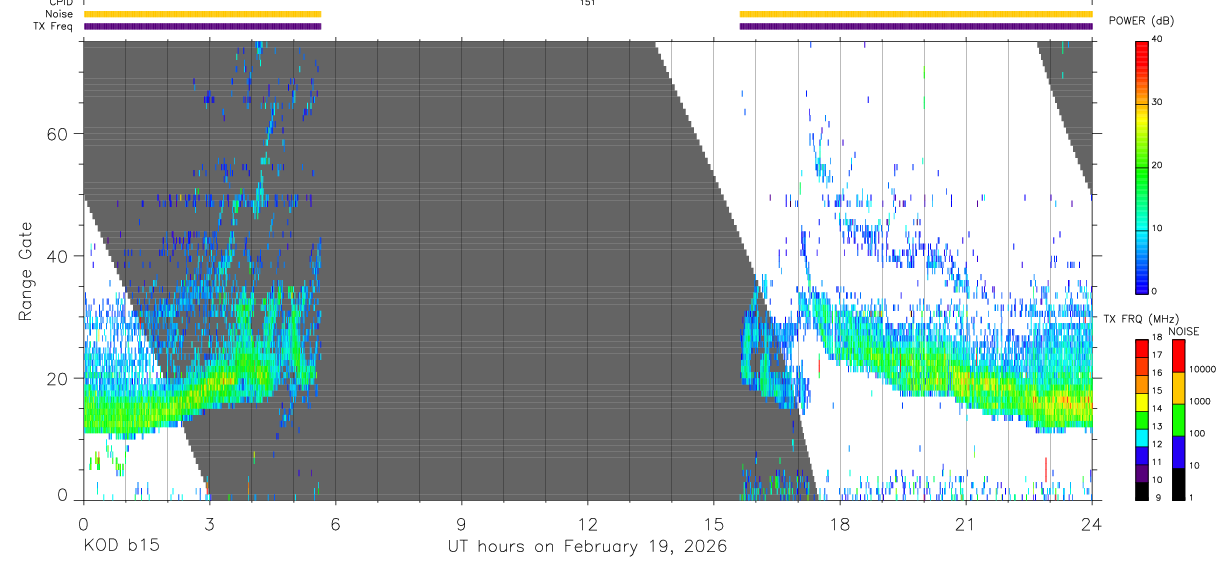
Task: Click the blue segment of the NOISE color bar
Action: 1178,452
